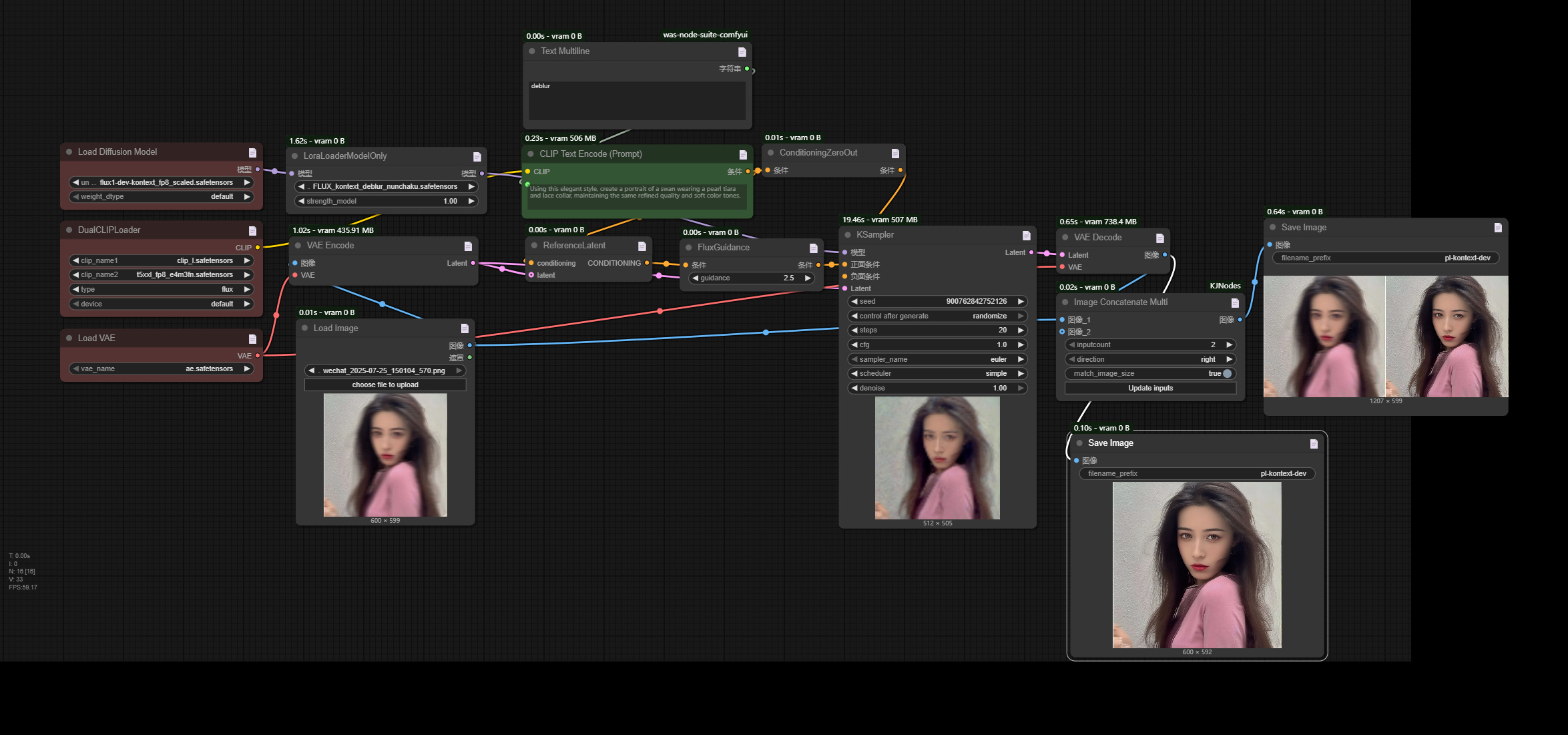The width and height of the screenshot is (1568, 735).
Task: Collapse the Load Diffusion Model node via title dot
Action: pyautogui.click(x=69, y=152)
